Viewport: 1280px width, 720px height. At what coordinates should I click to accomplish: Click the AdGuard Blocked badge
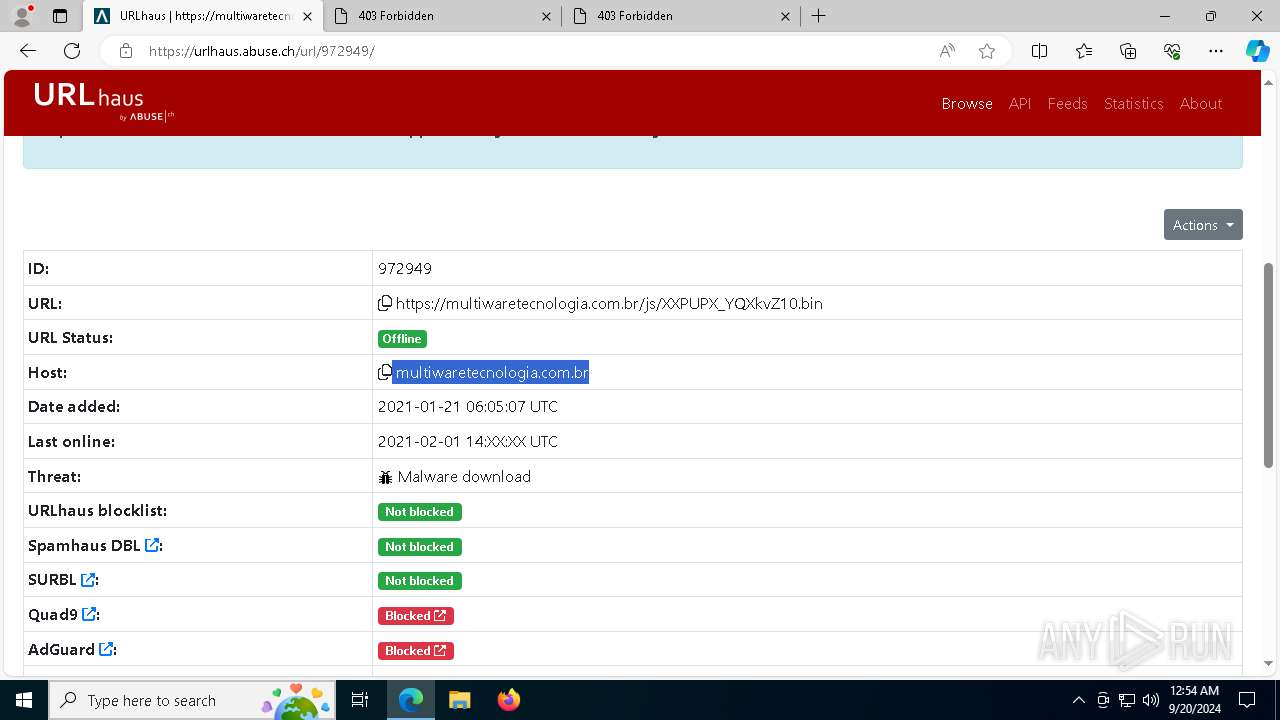(415, 650)
